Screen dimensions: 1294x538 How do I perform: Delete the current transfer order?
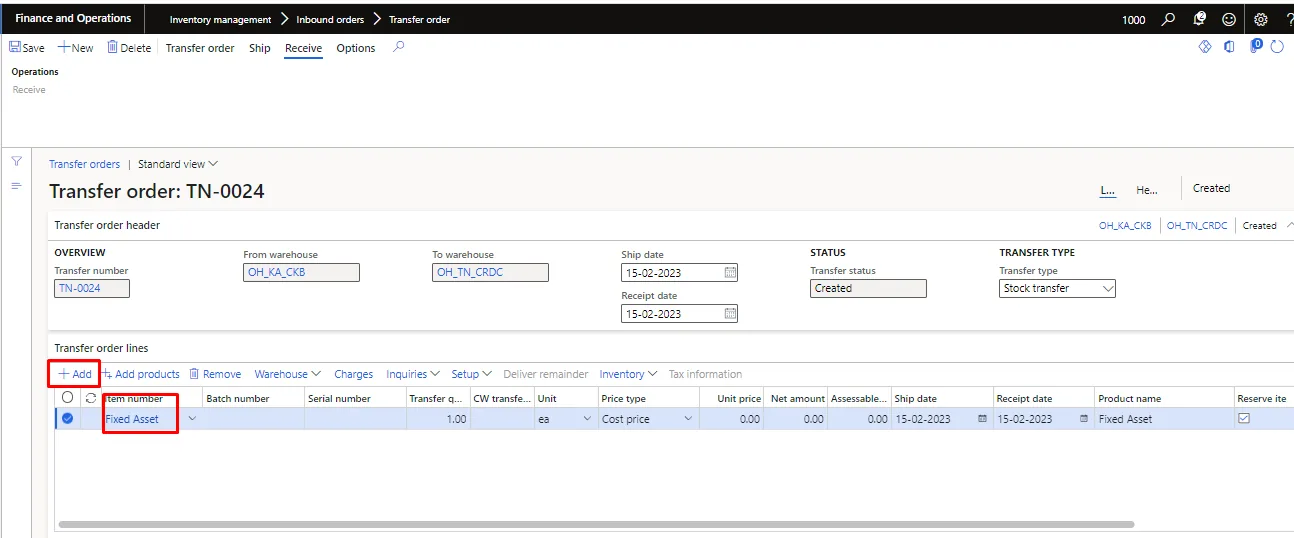[130, 48]
